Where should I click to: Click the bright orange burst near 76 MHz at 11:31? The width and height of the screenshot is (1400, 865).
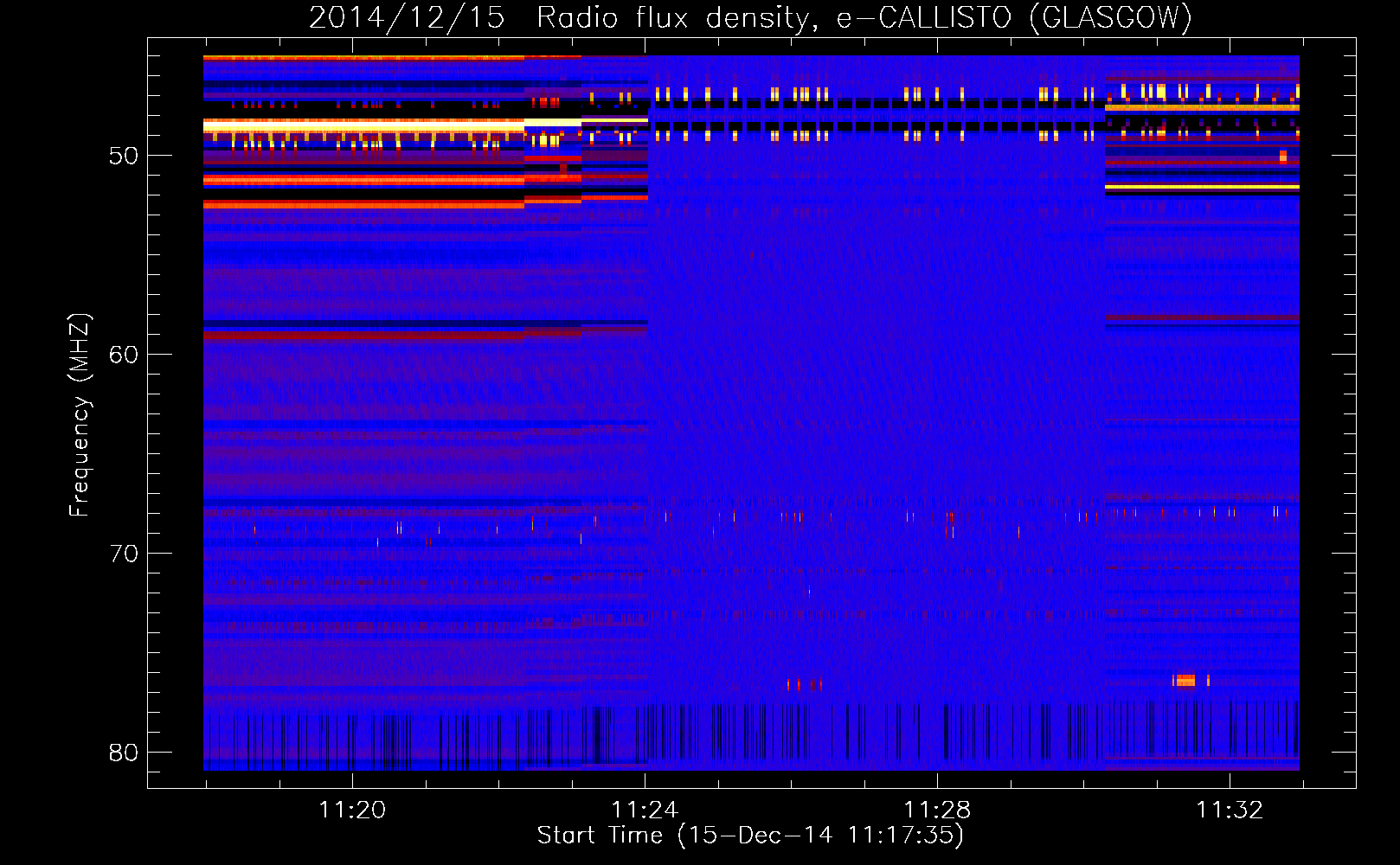[1185, 681]
